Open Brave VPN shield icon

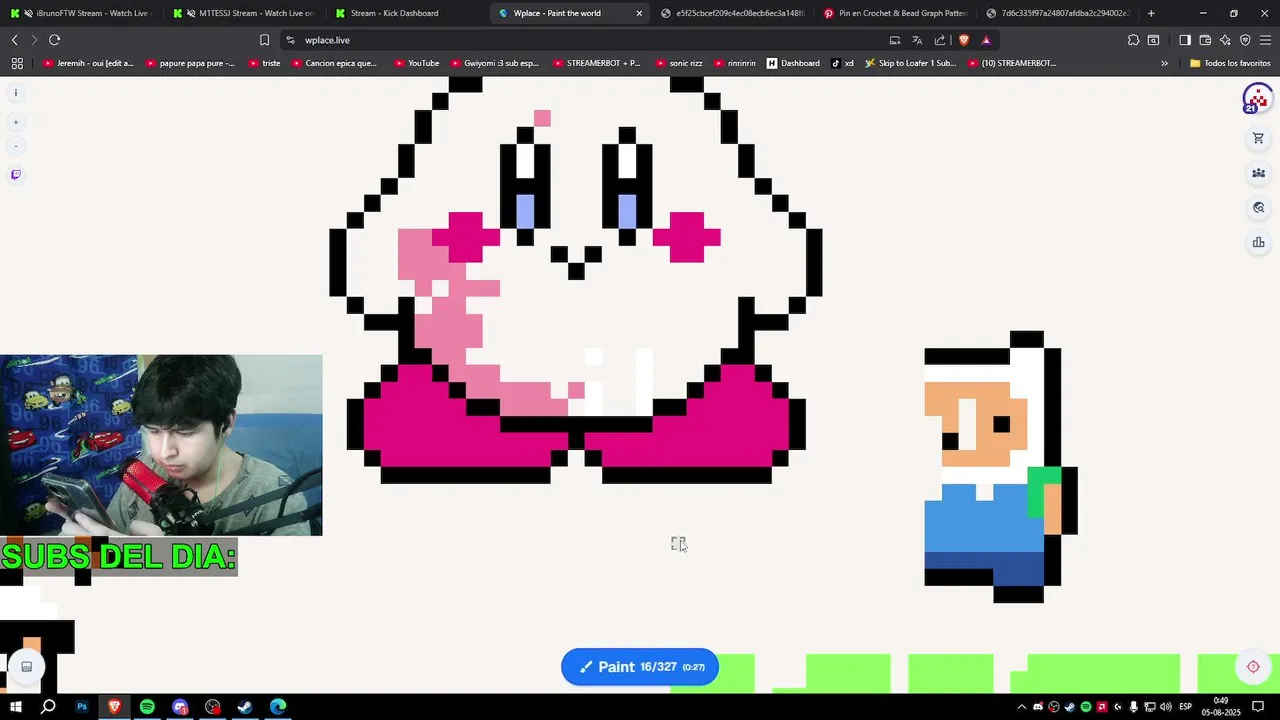point(1245,40)
